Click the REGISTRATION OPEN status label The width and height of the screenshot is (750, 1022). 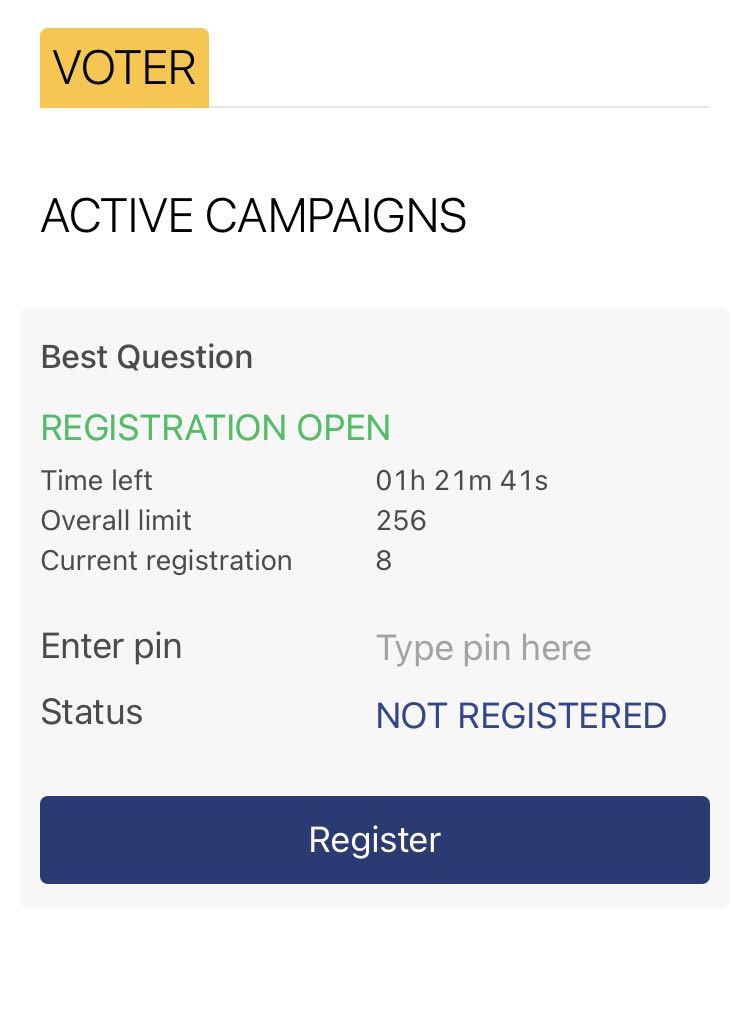215,428
